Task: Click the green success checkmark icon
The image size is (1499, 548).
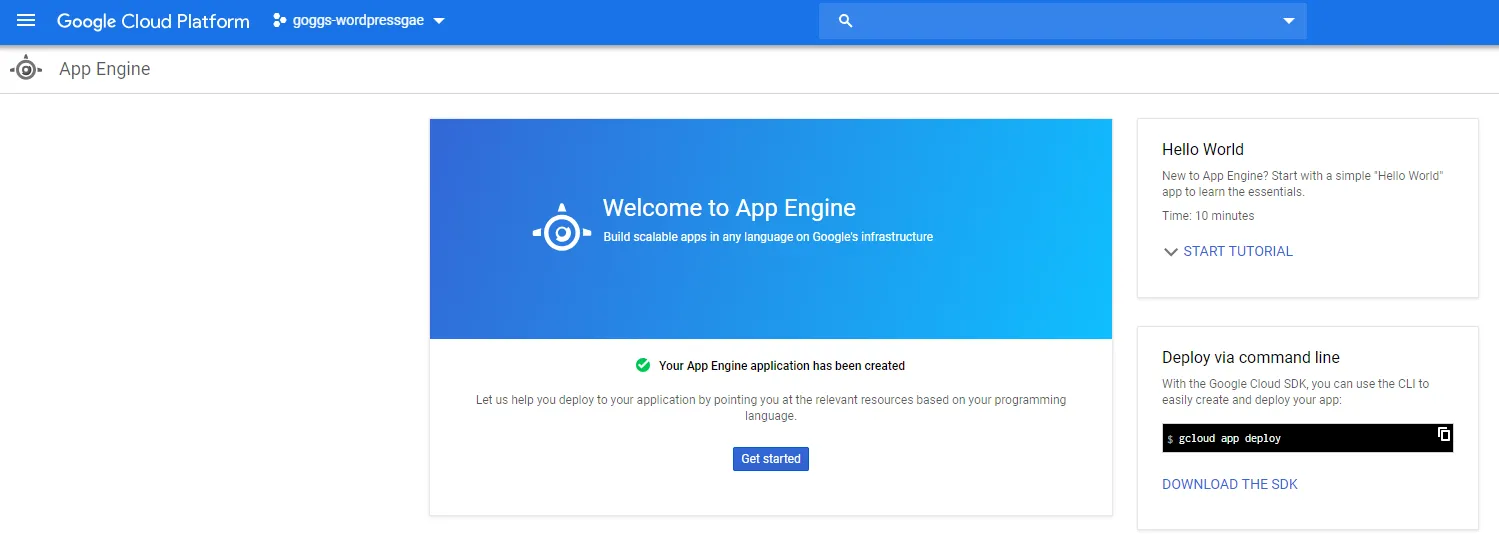Action: pyautogui.click(x=643, y=365)
